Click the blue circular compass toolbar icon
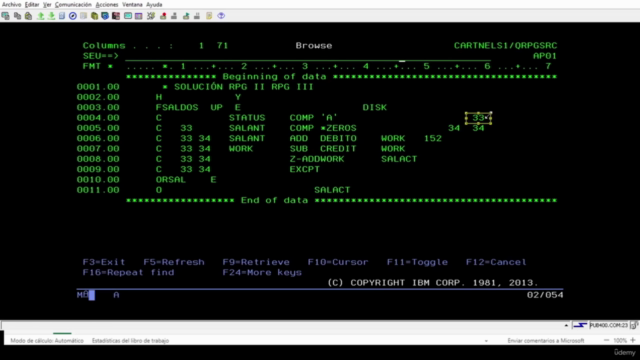Image resolution: width=640 pixels, height=360 pixels. pos(73,16)
